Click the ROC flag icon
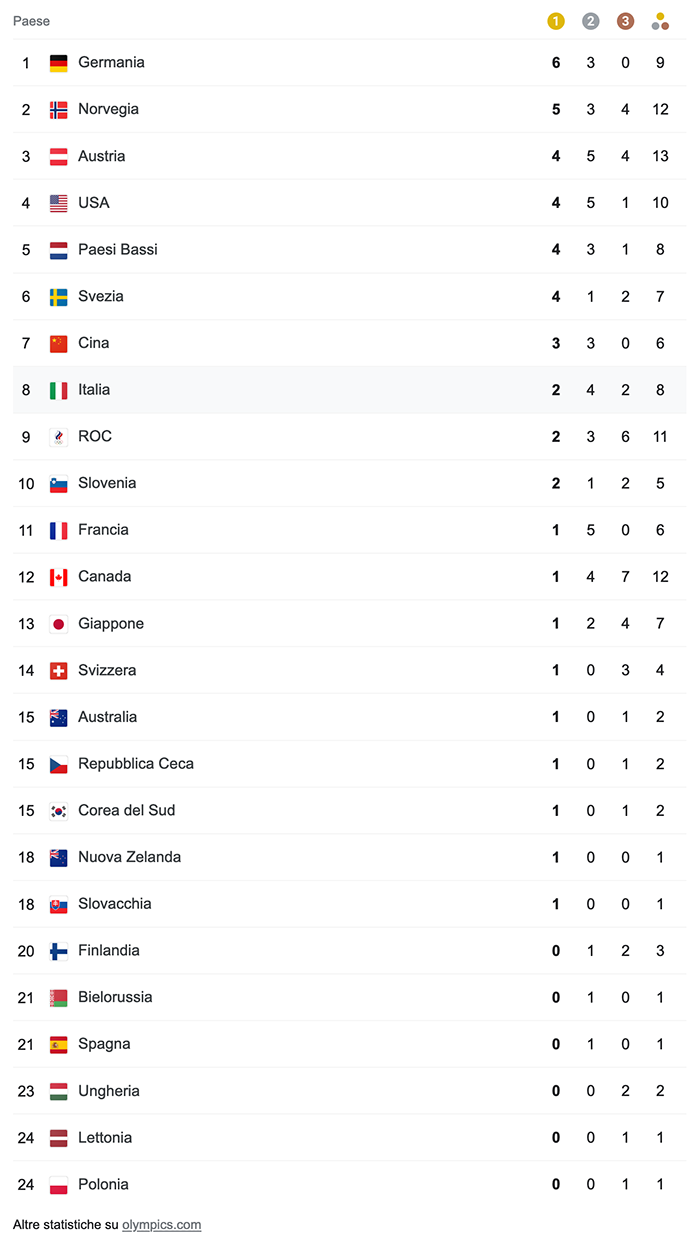 [59, 437]
